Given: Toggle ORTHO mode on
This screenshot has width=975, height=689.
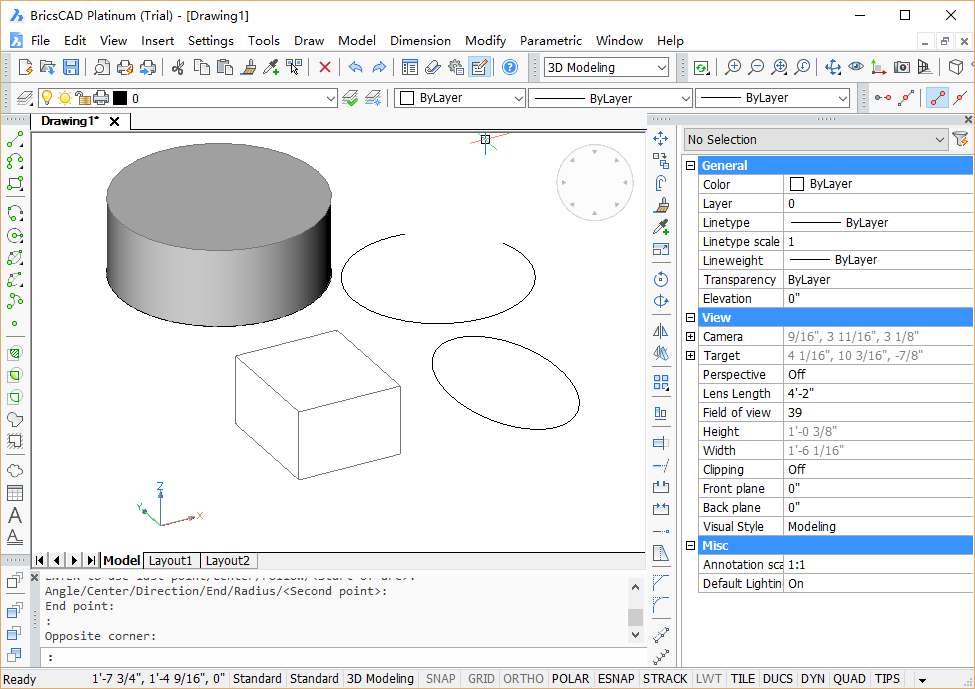Looking at the screenshot, I should coord(523,678).
